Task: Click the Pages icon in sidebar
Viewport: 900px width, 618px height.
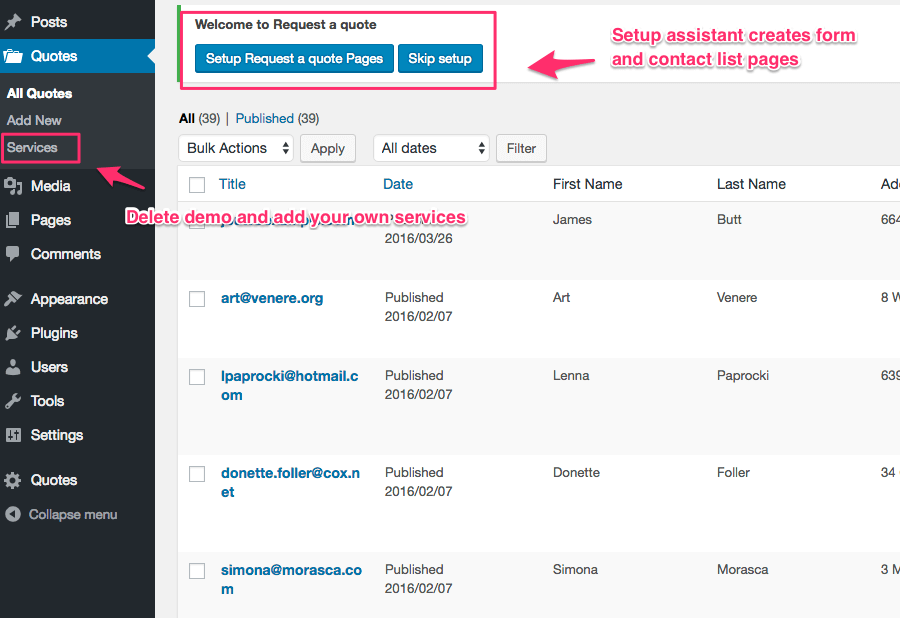Action: coord(13,220)
